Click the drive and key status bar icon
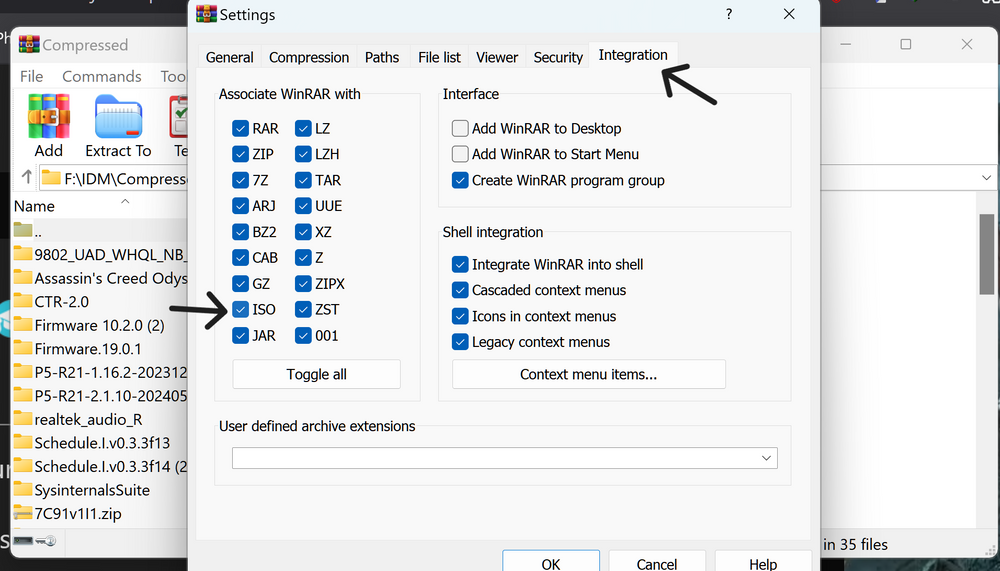The width and height of the screenshot is (1000, 571). 35,541
